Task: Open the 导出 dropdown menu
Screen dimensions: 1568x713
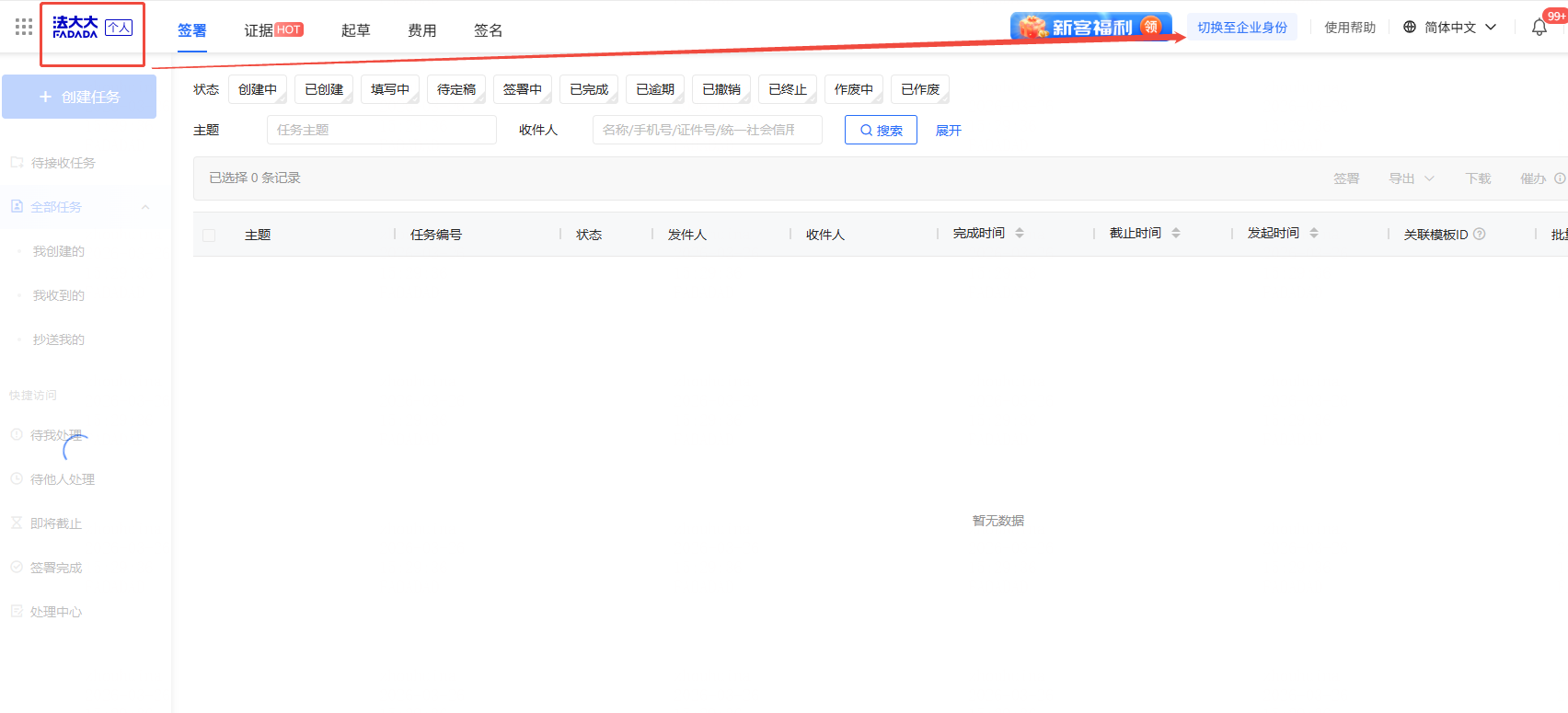Action: (x=1411, y=178)
